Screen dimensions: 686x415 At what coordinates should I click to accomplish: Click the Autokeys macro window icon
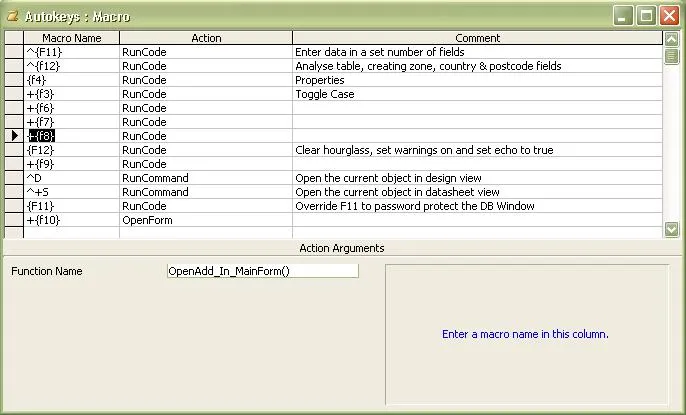tap(13, 17)
